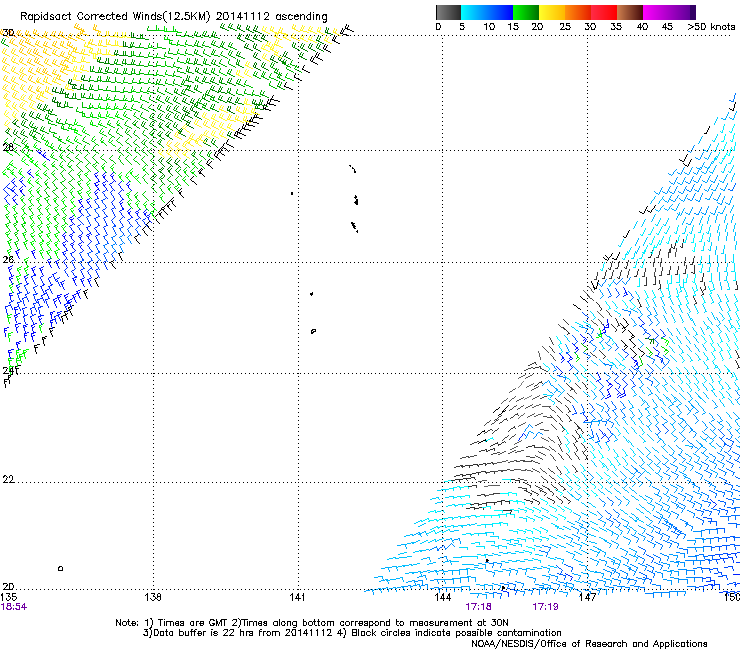The height and width of the screenshot is (650, 740).
Task: Click latitude label '20' on left axis
Action: click(x=8, y=587)
